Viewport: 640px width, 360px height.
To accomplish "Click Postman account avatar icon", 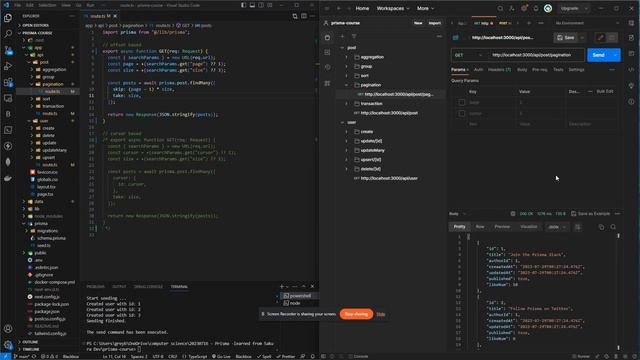I will (x=548, y=8).
